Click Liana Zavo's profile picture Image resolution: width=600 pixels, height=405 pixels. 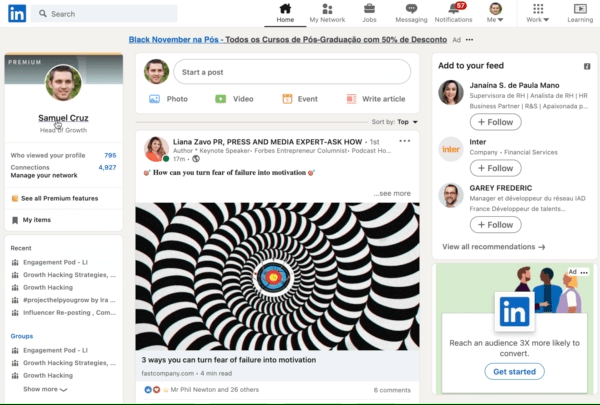point(157,149)
